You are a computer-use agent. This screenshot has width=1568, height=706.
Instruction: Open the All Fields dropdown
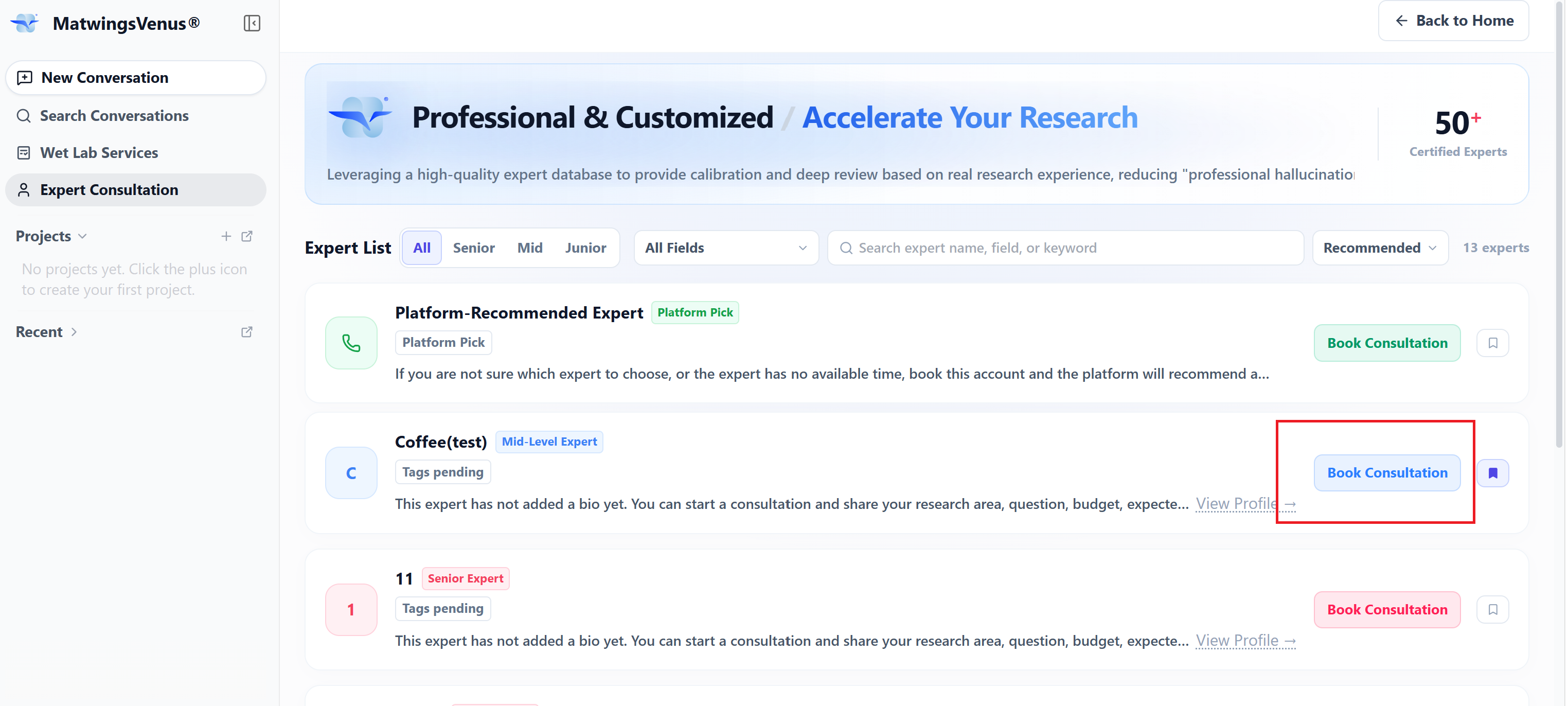tap(725, 248)
